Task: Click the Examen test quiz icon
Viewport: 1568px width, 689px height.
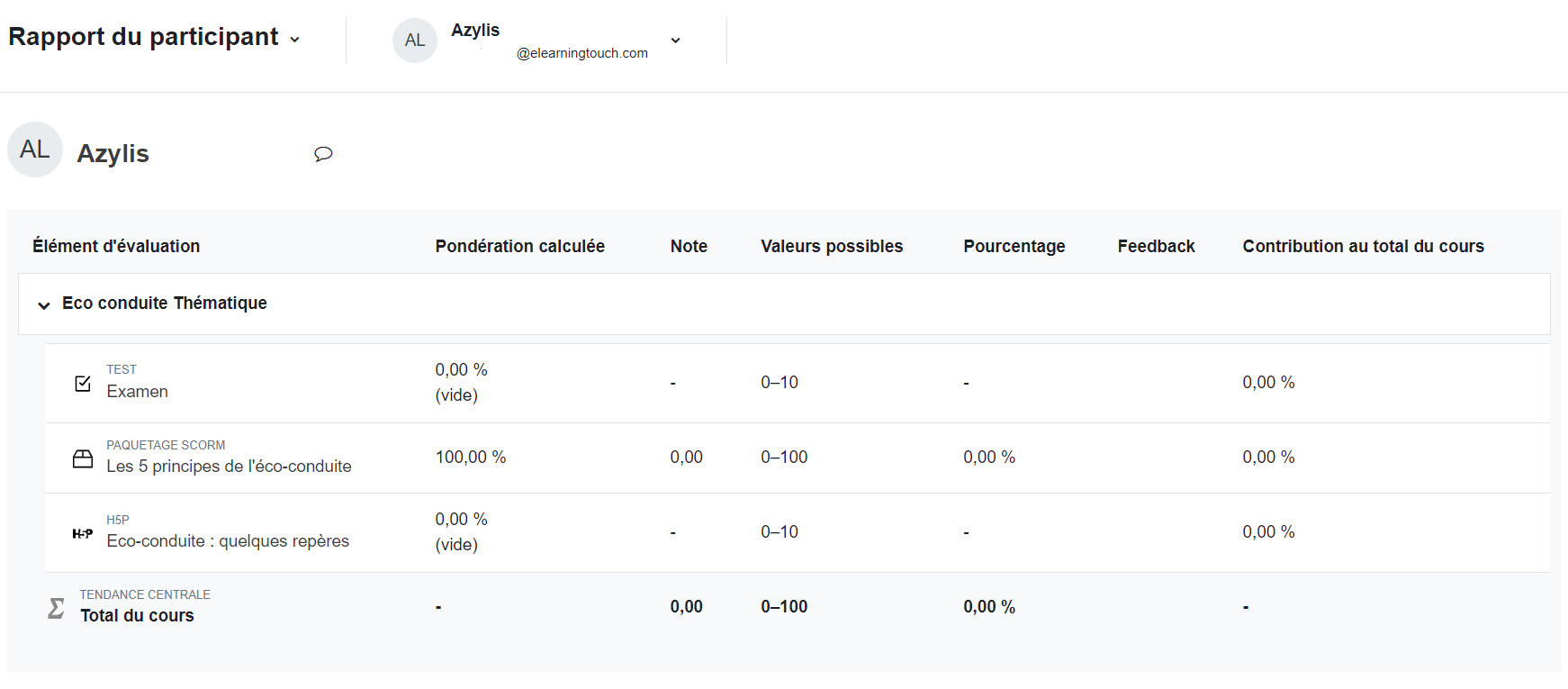Action: pyautogui.click(x=83, y=384)
